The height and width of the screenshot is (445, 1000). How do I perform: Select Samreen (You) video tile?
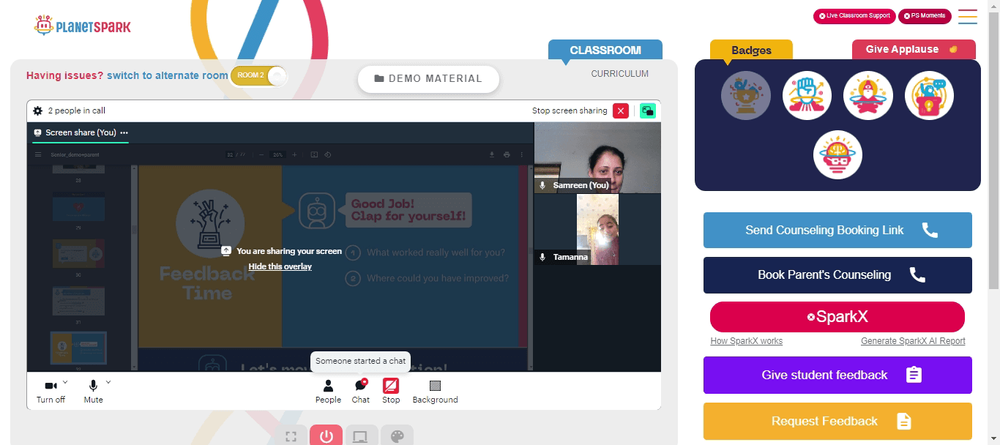coord(598,157)
